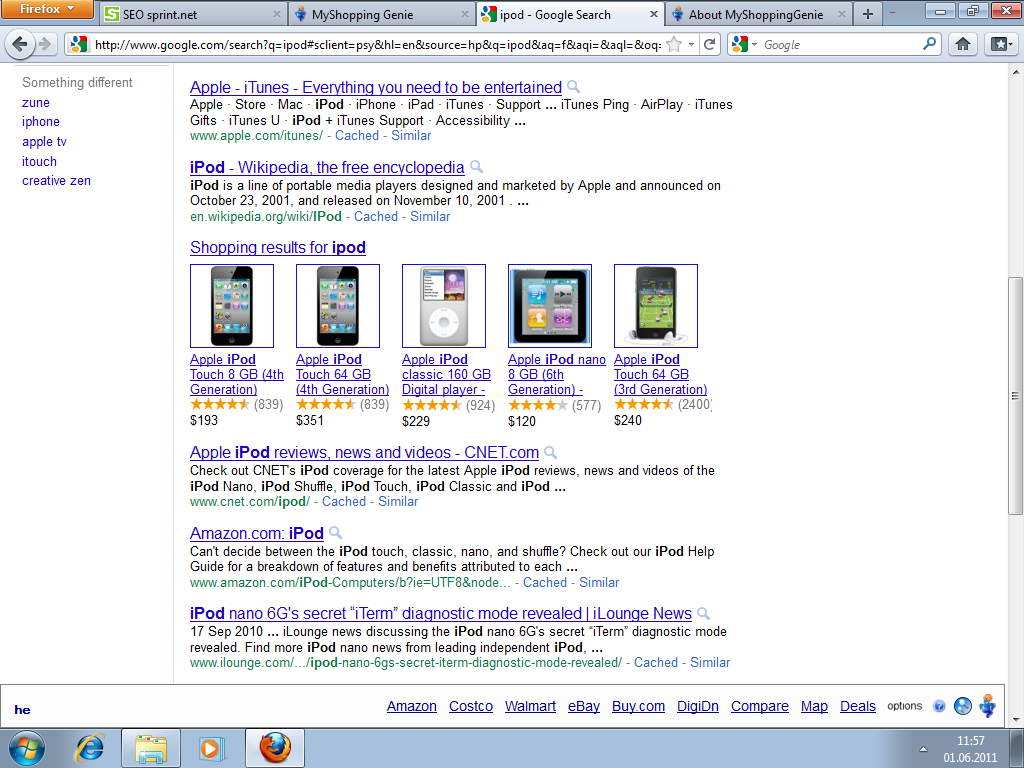Launch Internet Explorer from the taskbar
The width and height of the screenshot is (1024, 768).
(90, 748)
